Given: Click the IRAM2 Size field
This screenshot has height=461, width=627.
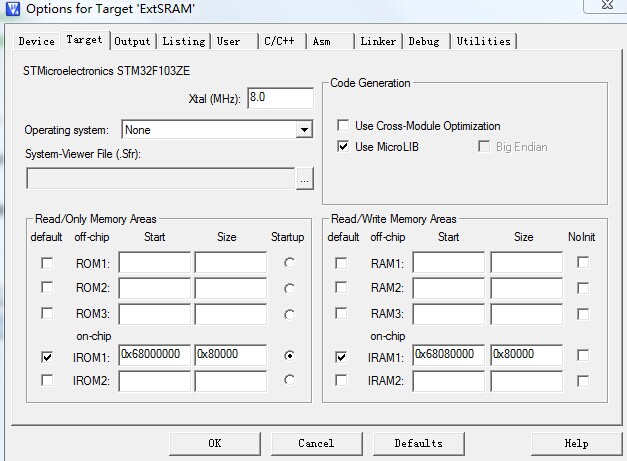Looking at the screenshot, I should pos(527,381).
